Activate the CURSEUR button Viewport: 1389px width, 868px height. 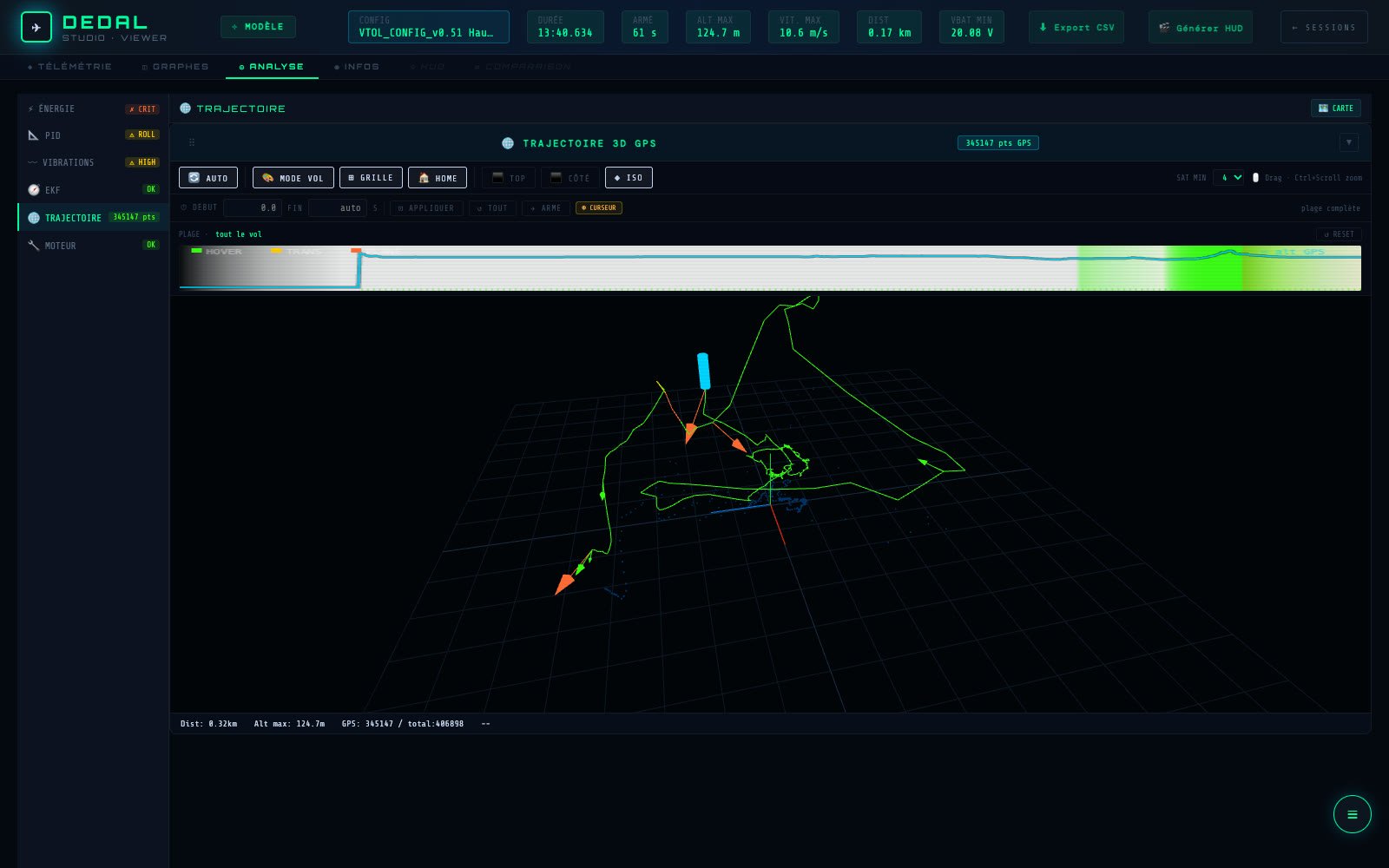(x=599, y=208)
